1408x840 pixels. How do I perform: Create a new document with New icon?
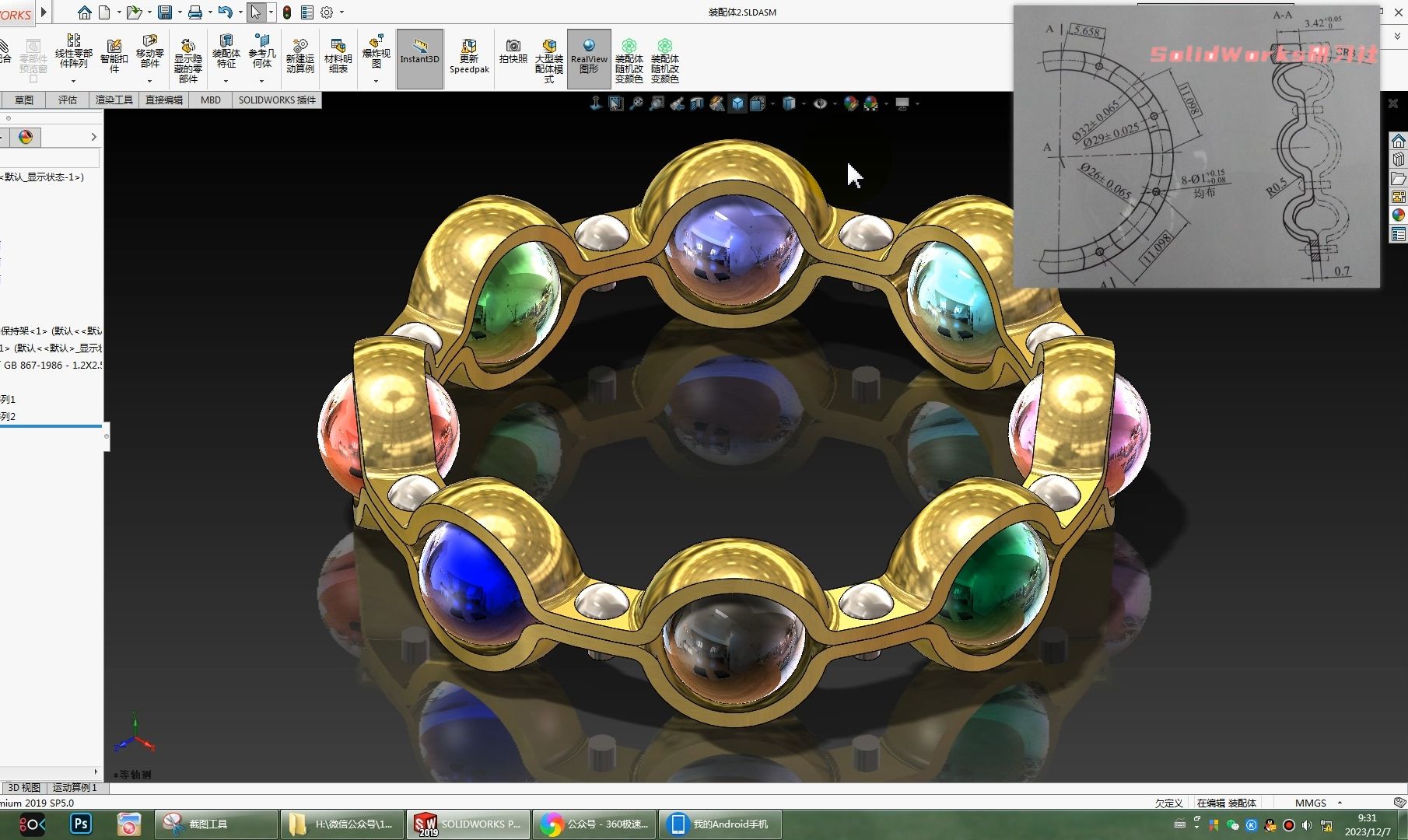(x=104, y=12)
